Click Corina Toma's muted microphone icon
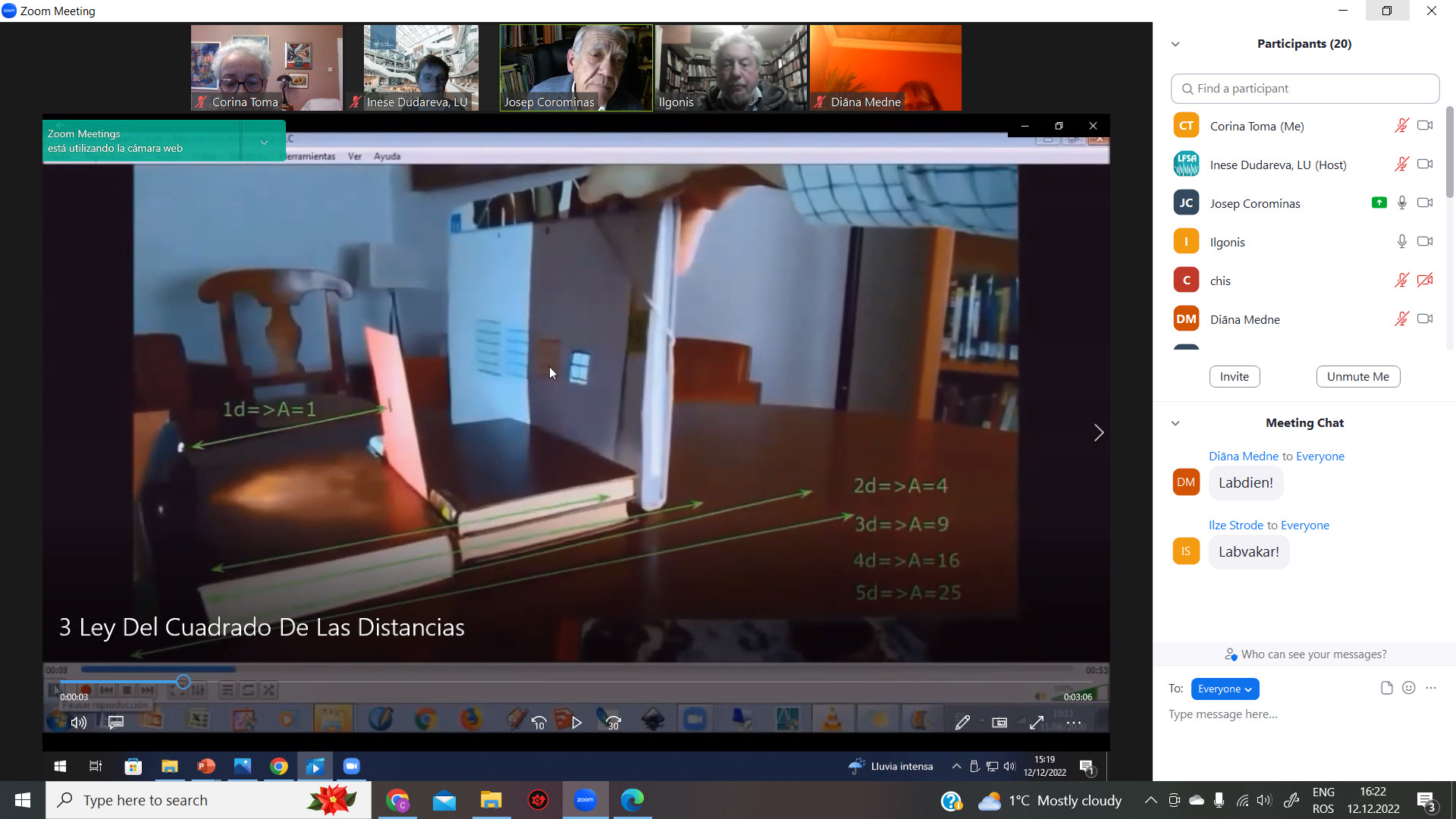Screen dimensions: 1456x819 click(x=1401, y=126)
